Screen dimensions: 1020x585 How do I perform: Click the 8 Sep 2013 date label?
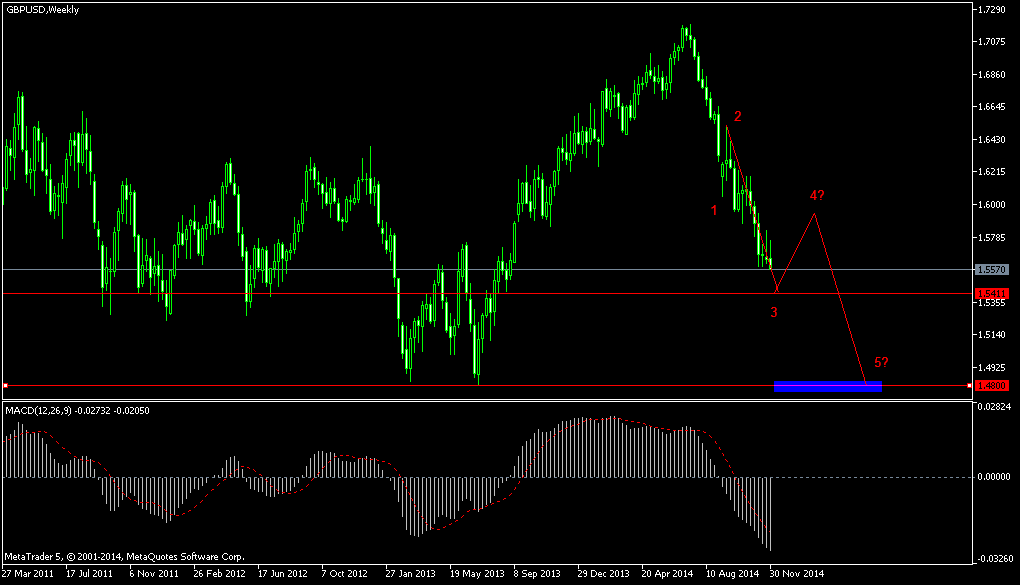click(537, 573)
